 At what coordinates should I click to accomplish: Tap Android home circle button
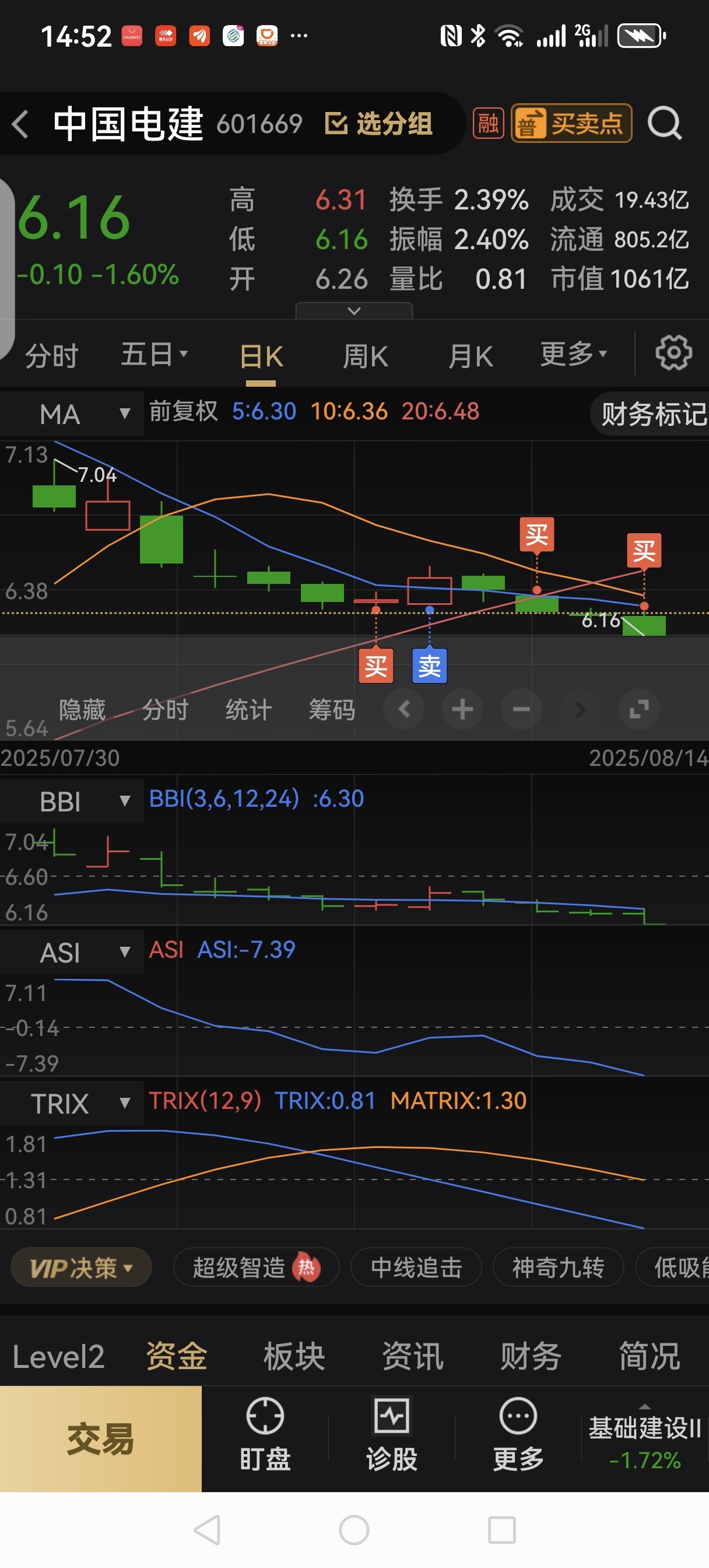354,1529
